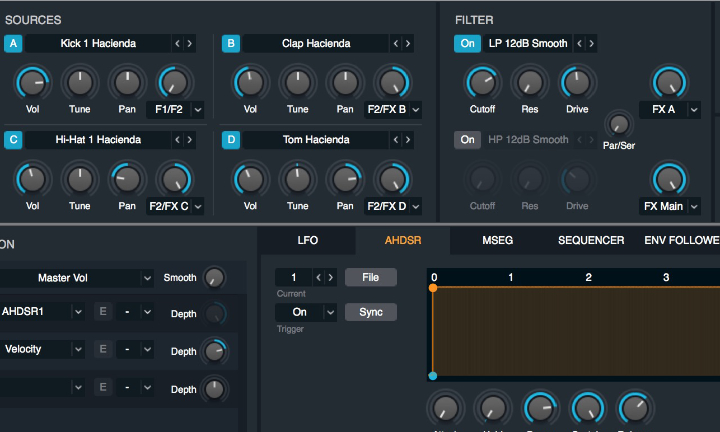This screenshot has width=720, height=432.
Task: Open F2/FX D routing dropdown
Action: [x=393, y=206]
